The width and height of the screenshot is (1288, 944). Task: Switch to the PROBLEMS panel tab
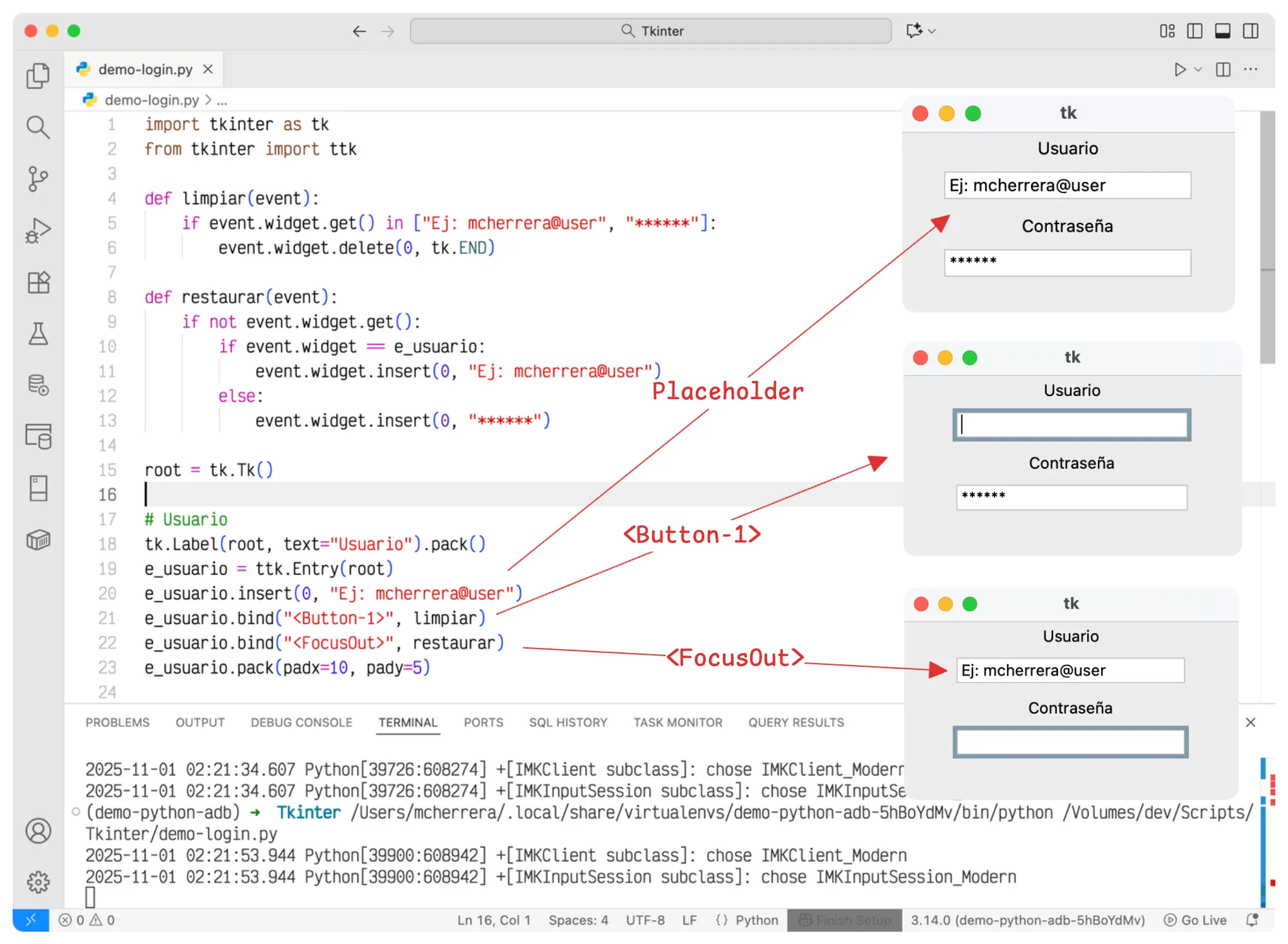click(x=117, y=722)
